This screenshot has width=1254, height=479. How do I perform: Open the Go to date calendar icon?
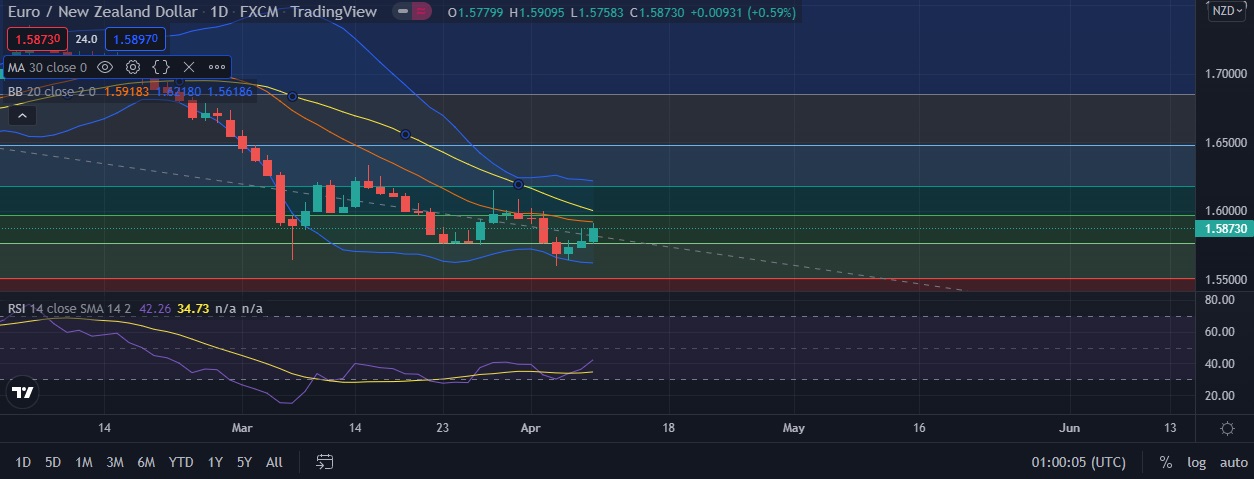[x=325, y=462]
